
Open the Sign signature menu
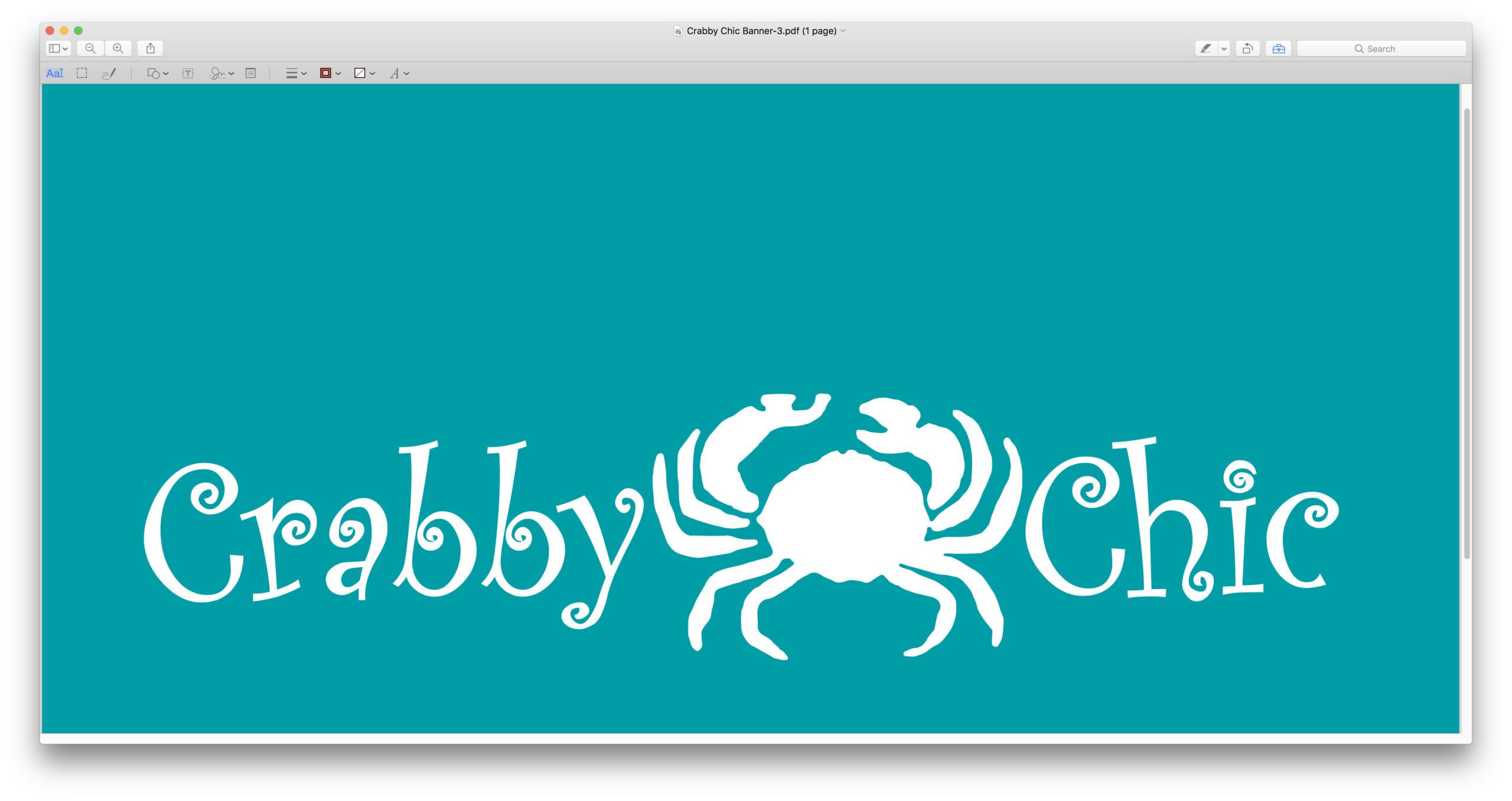[222, 73]
